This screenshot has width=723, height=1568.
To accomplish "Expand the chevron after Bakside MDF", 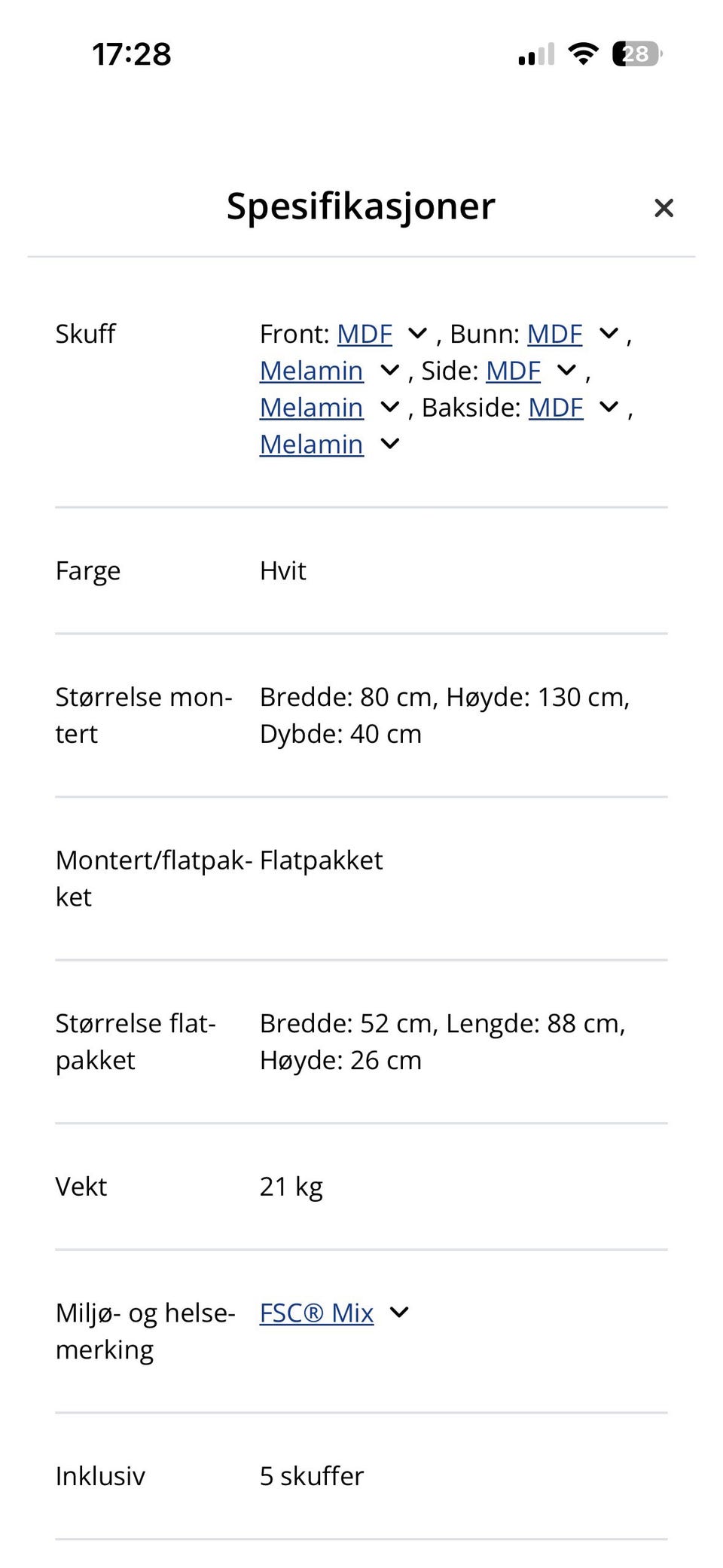I will (x=607, y=407).
